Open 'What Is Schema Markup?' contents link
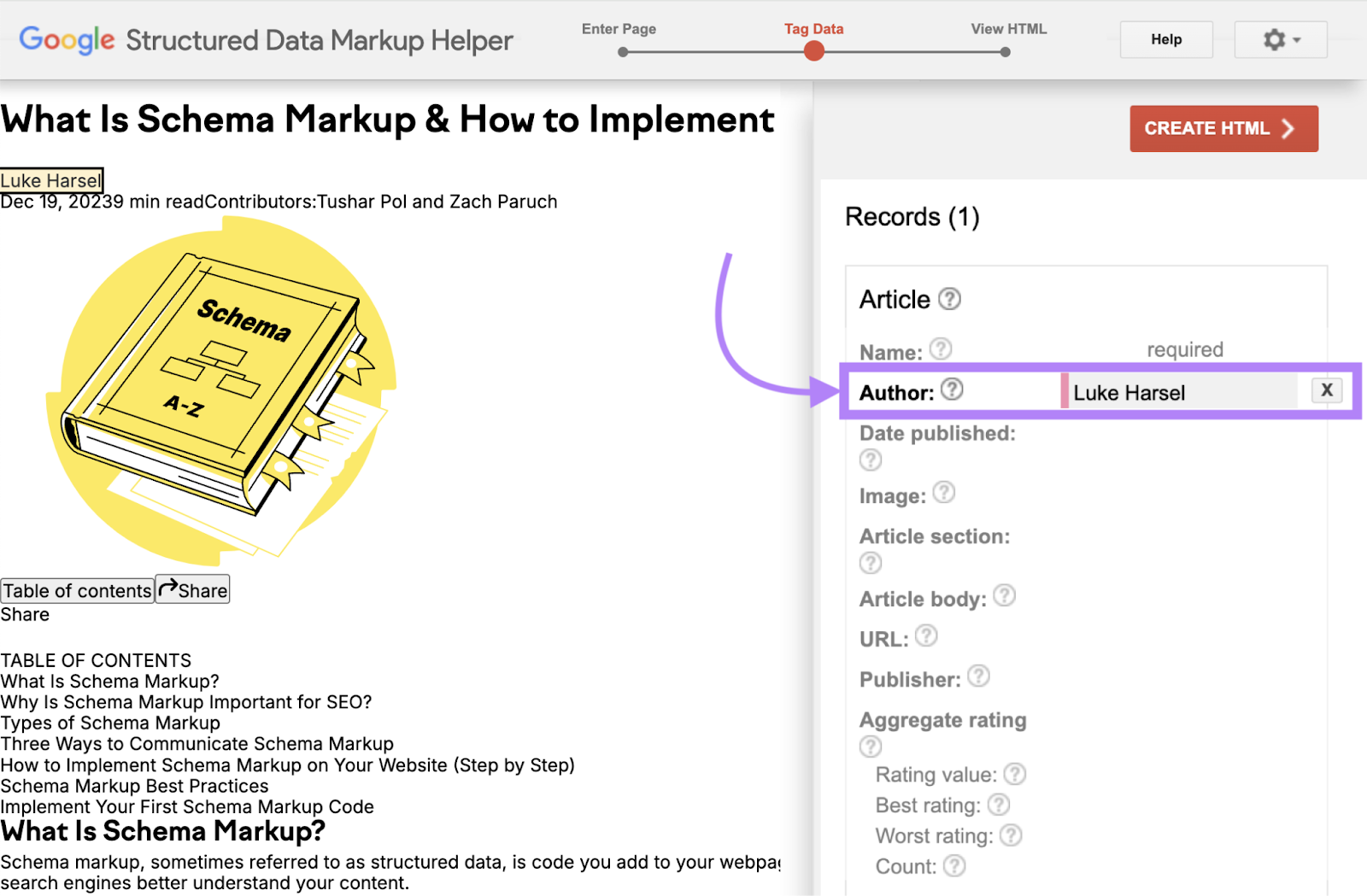Screen dimensions: 1367x896 pos(109,681)
